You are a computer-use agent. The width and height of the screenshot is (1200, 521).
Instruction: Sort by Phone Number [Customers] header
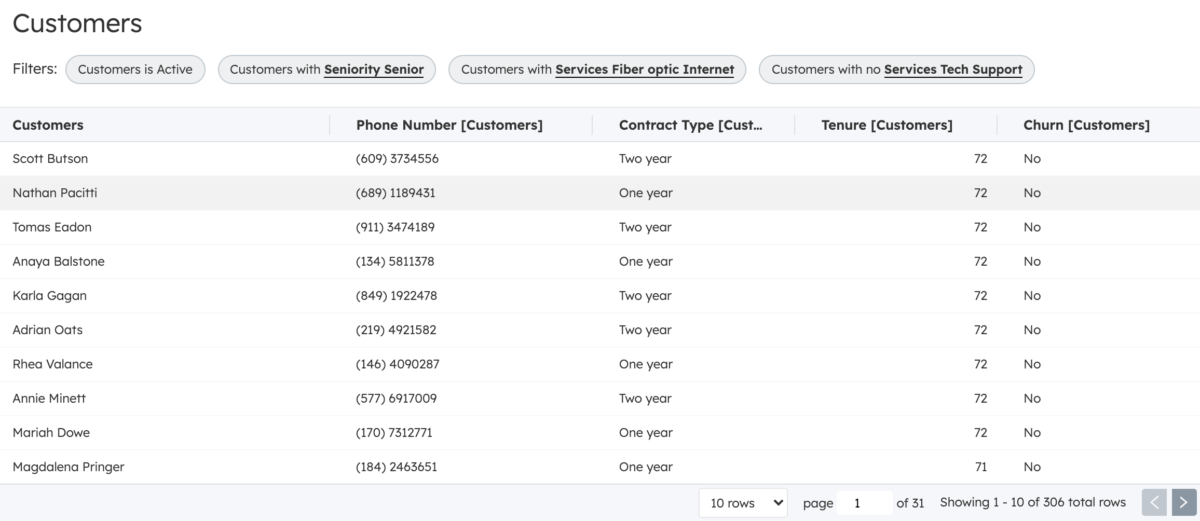pos(449,125)
